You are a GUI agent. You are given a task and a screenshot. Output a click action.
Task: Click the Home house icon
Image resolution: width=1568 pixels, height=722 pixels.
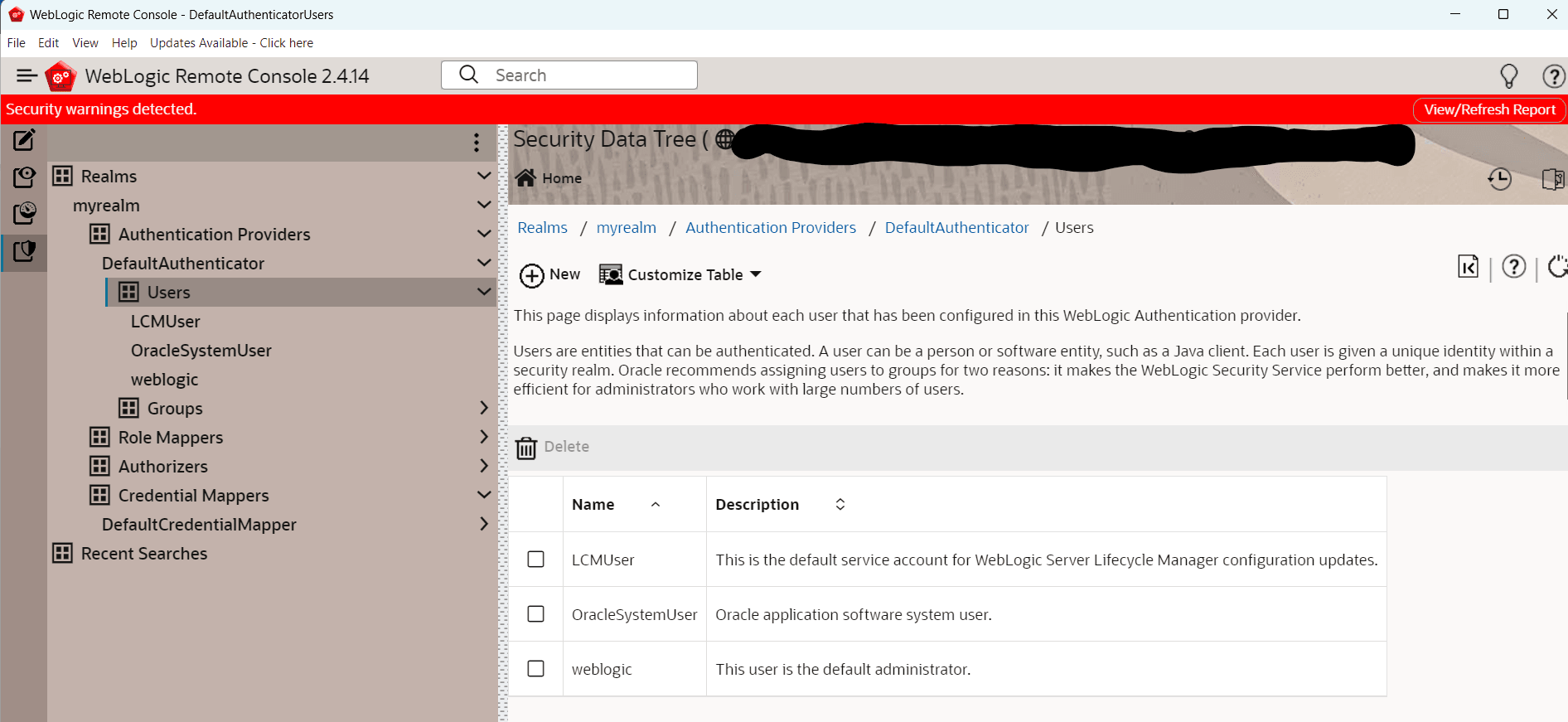pos(525,177)
